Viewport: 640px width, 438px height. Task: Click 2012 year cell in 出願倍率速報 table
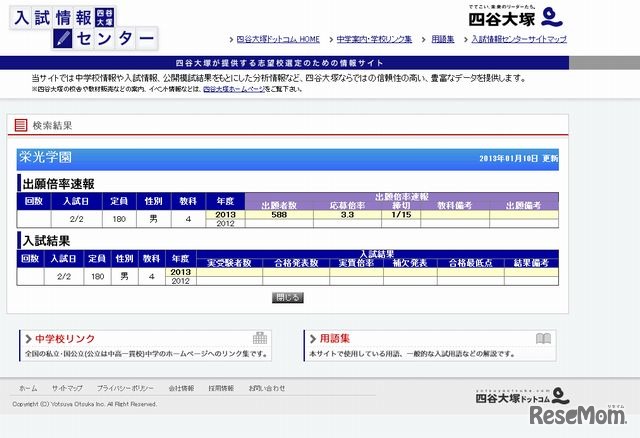tap(225, 223)
